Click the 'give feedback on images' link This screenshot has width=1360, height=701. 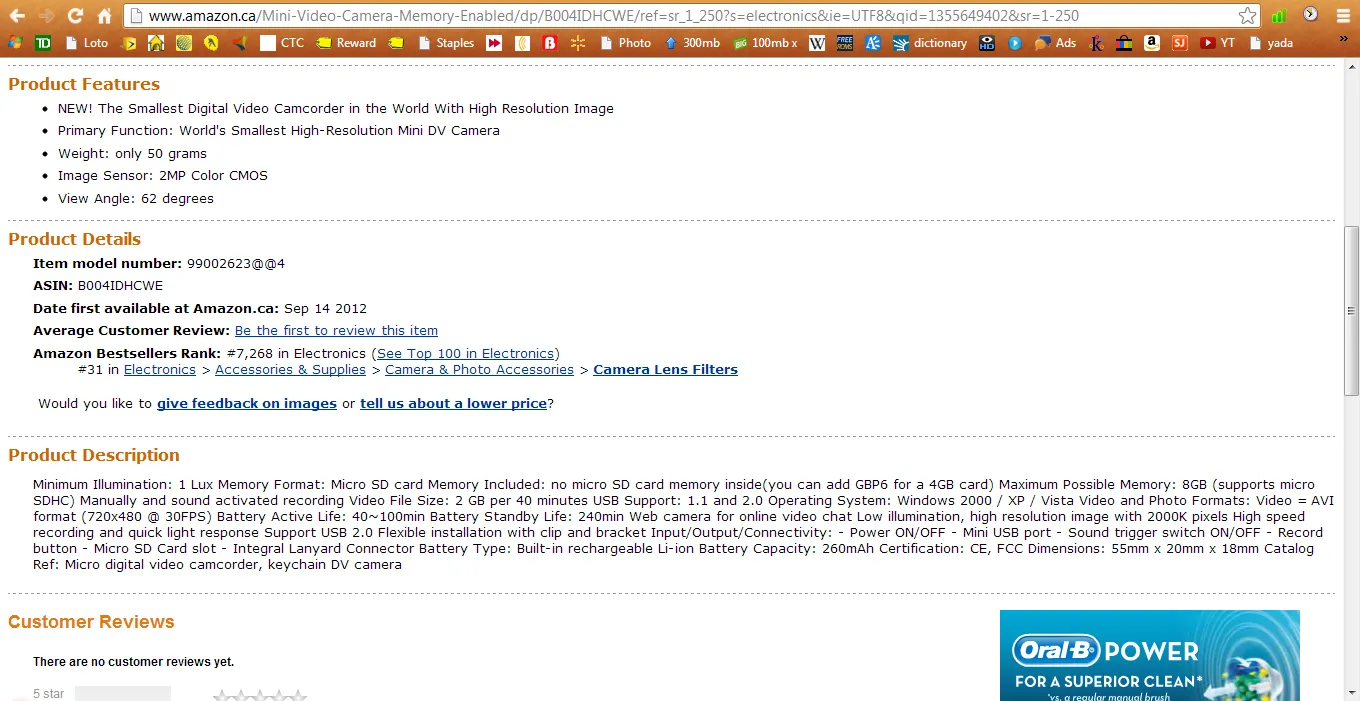click(x=247, y=403)
